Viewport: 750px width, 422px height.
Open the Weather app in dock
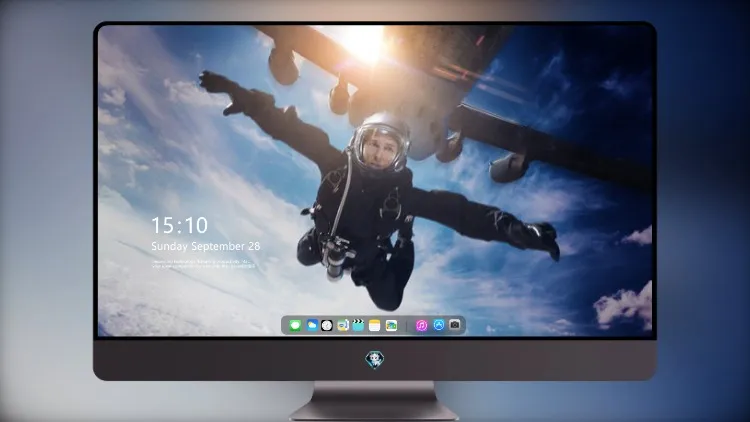(311, 325)
